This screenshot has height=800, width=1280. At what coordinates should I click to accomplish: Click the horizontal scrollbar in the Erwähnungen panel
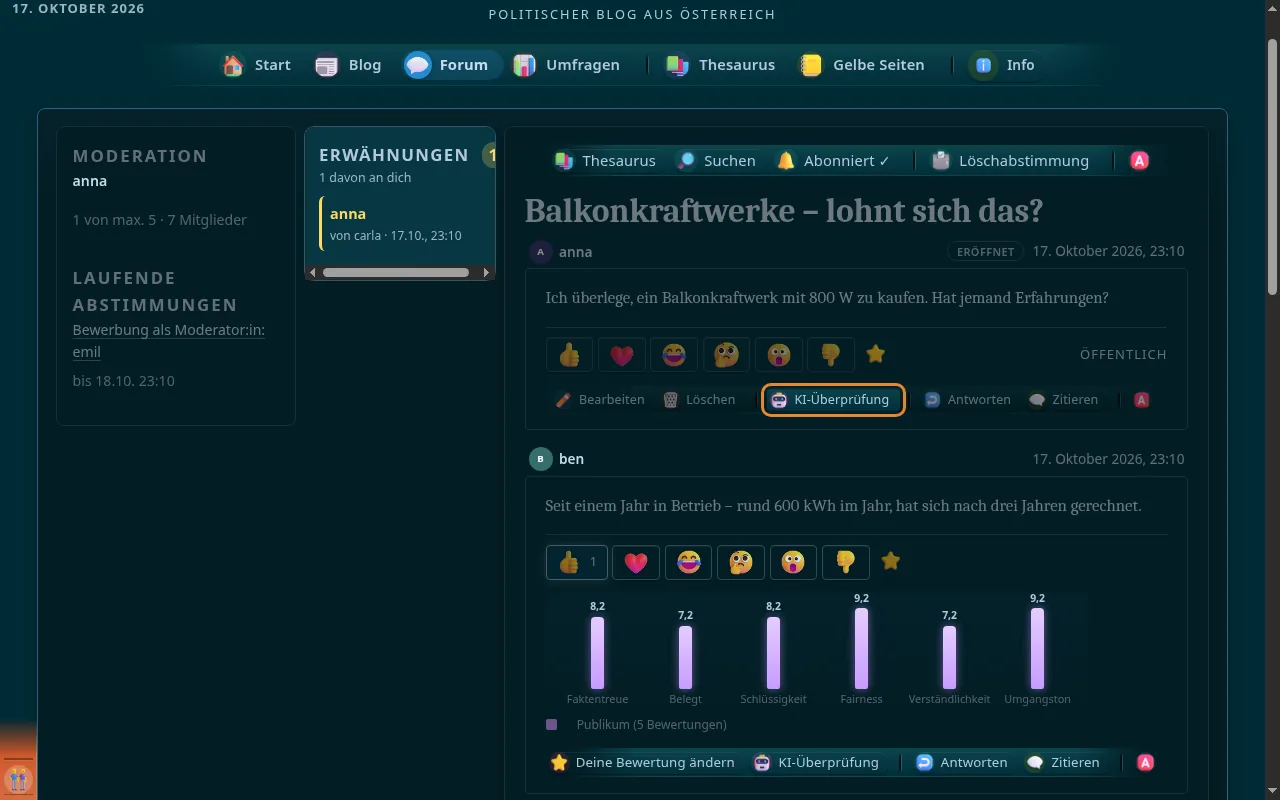click(396, 272)
